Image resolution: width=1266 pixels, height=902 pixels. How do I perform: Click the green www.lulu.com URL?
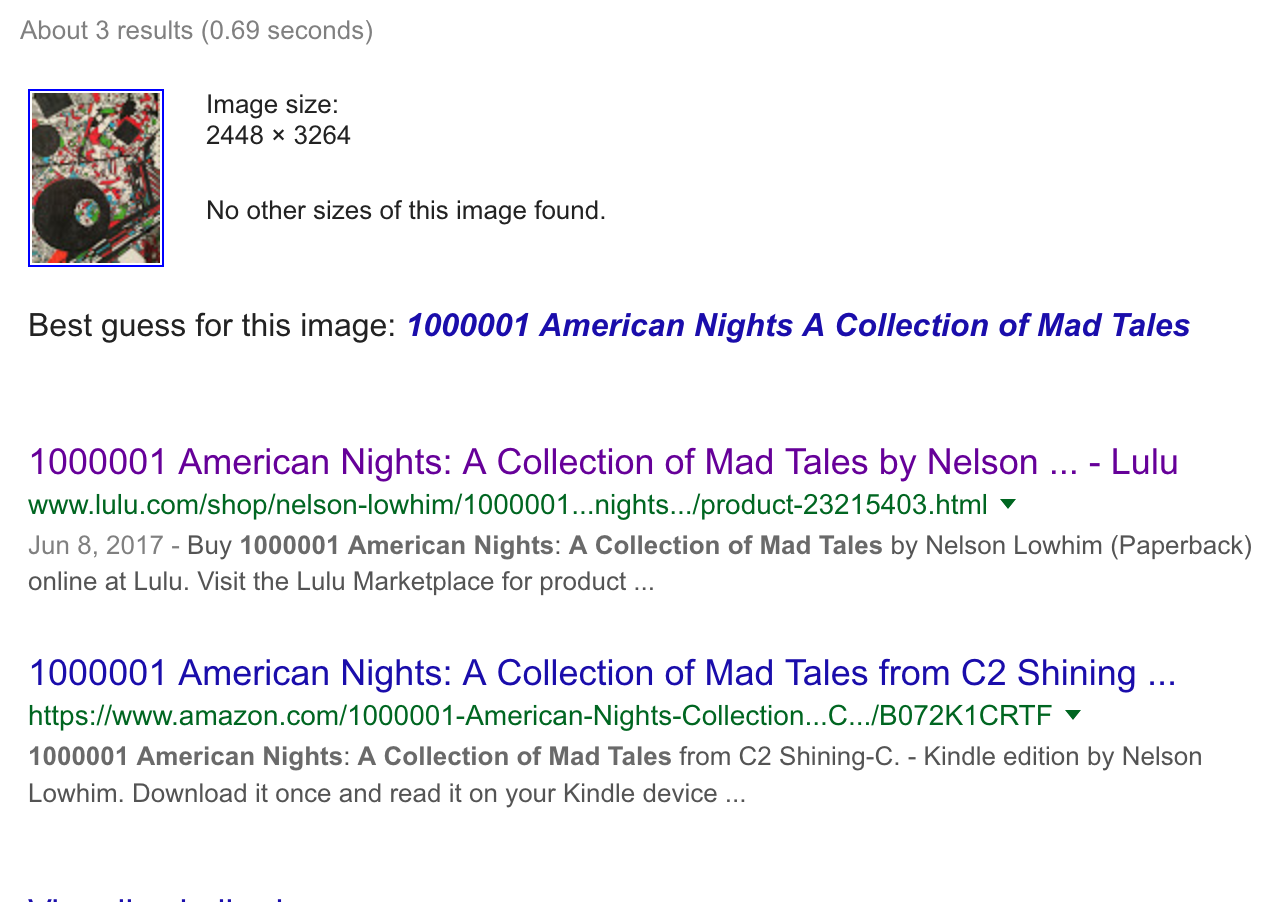(x=507, y=505)
